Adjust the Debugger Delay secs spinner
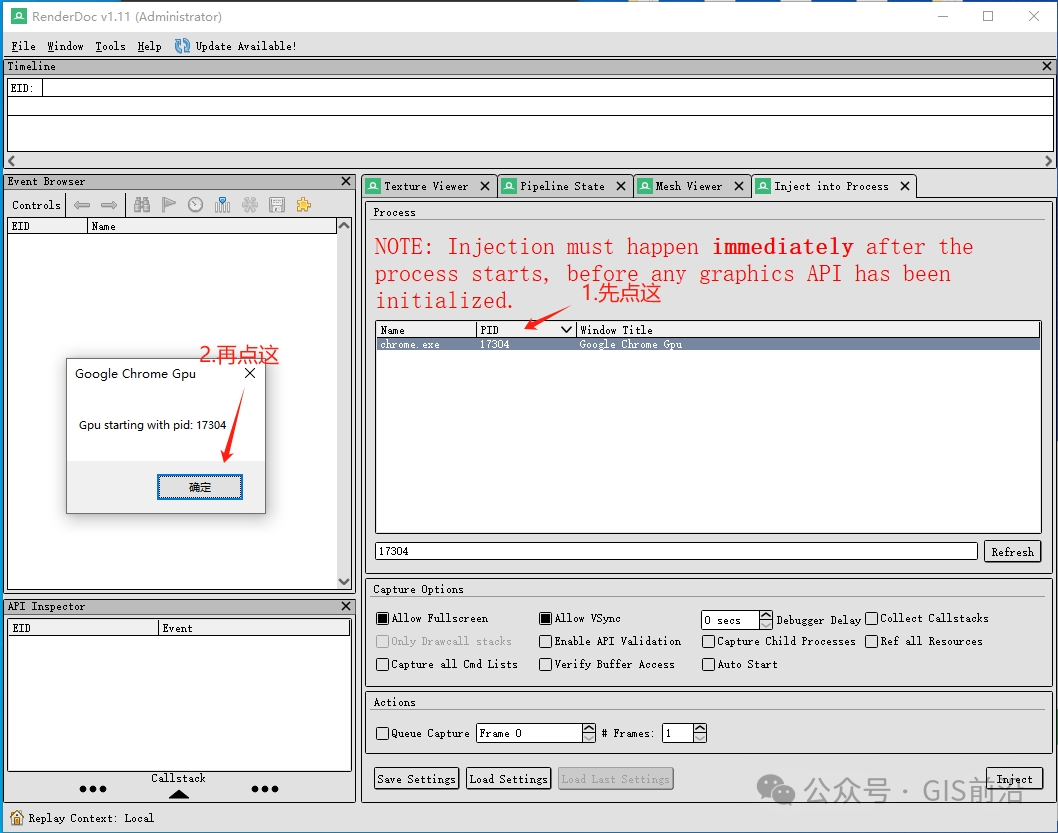 click(766, 619)
